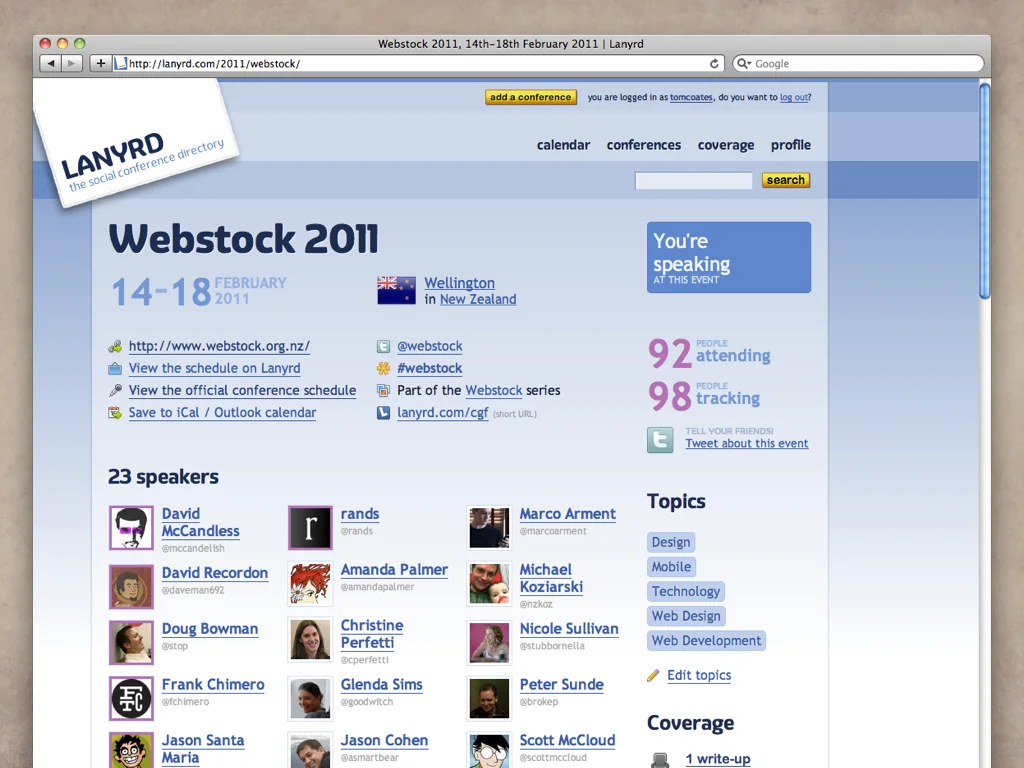The height and width of the screenshot is (768, 1024).
Task: Click the calendar icon beside Save to iCal
Action: pyautogui.click(x=115, y=413)
